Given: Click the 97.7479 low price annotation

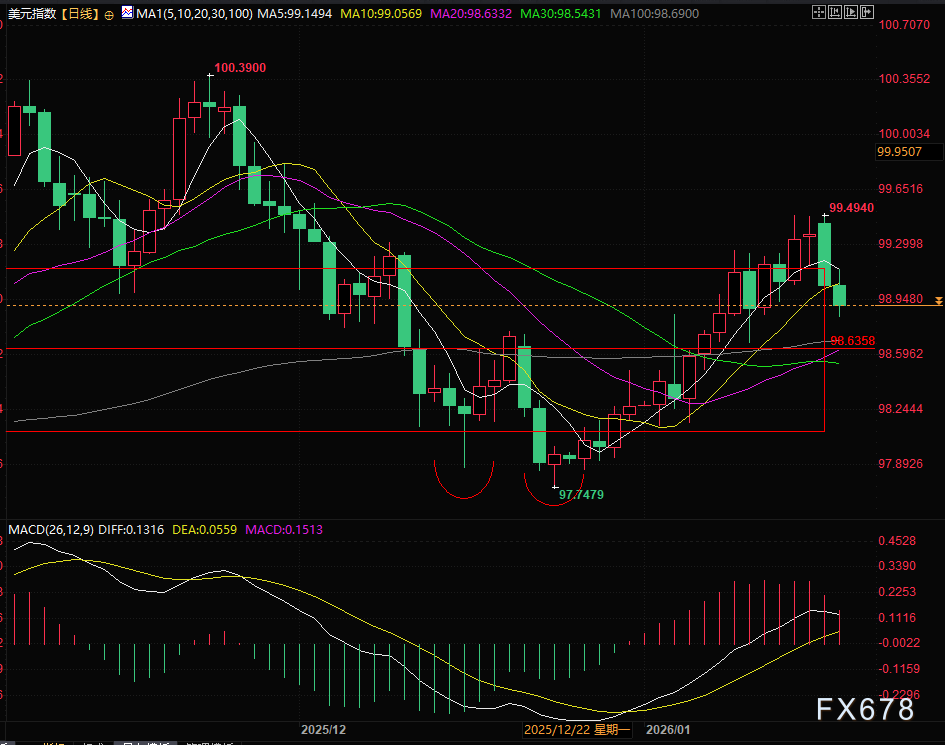Looking at the screenshot, I should pos(581,494).
